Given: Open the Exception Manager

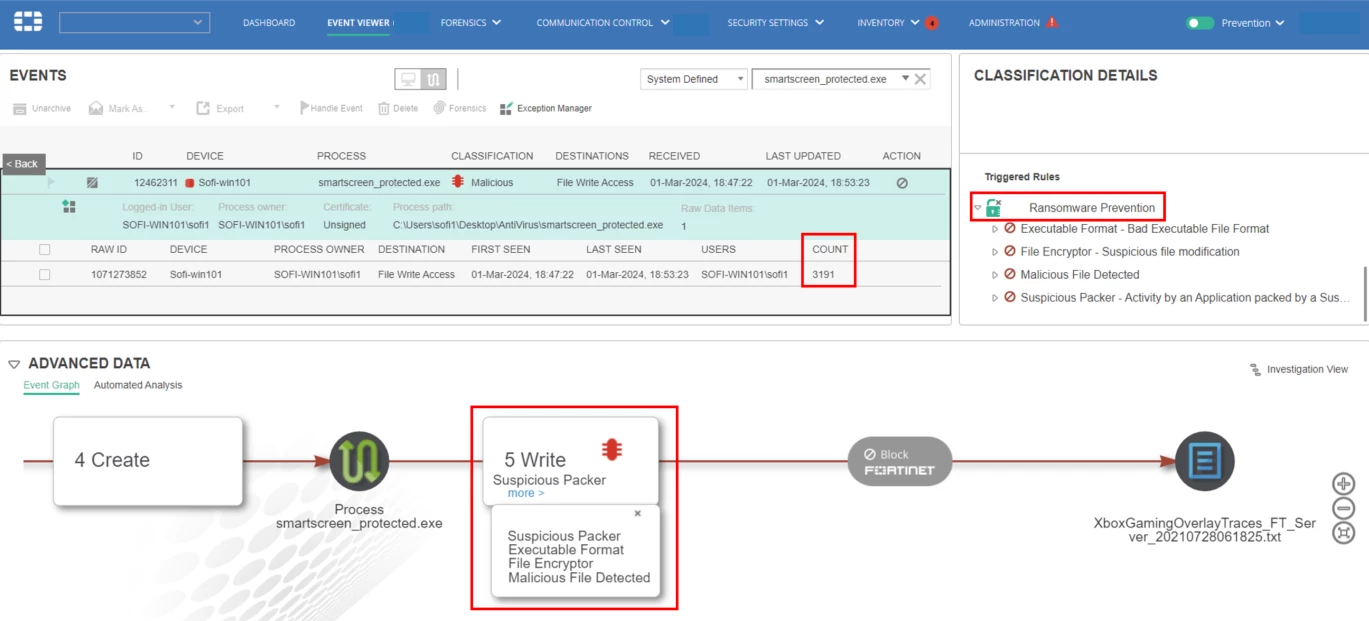Looking at the screenshot, I should (546, 108).
